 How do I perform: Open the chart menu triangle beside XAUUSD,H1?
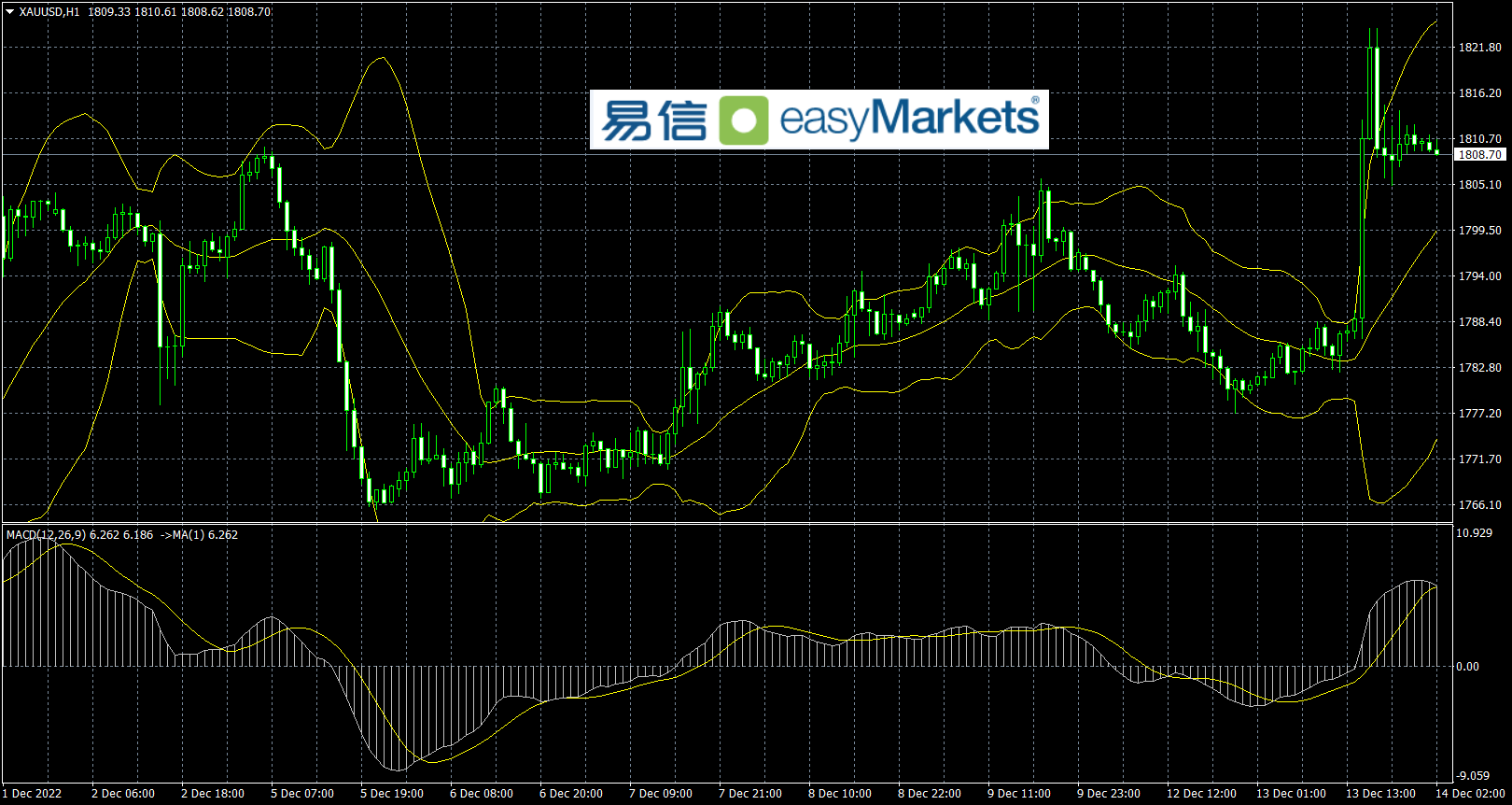click(x=10, y=12)
